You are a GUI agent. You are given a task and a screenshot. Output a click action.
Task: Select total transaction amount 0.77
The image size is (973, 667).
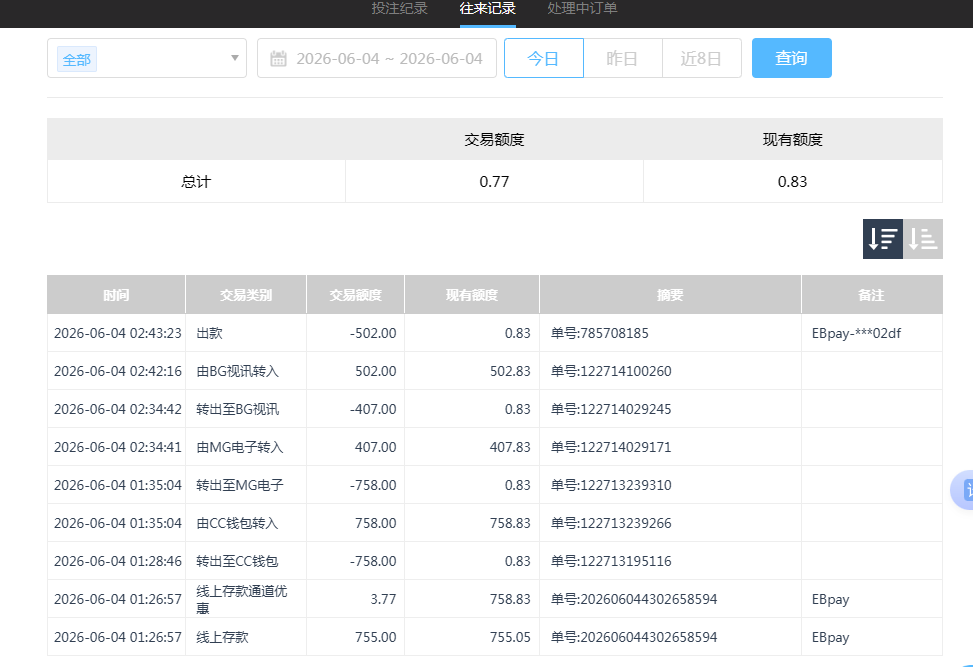tap(494, 182)
